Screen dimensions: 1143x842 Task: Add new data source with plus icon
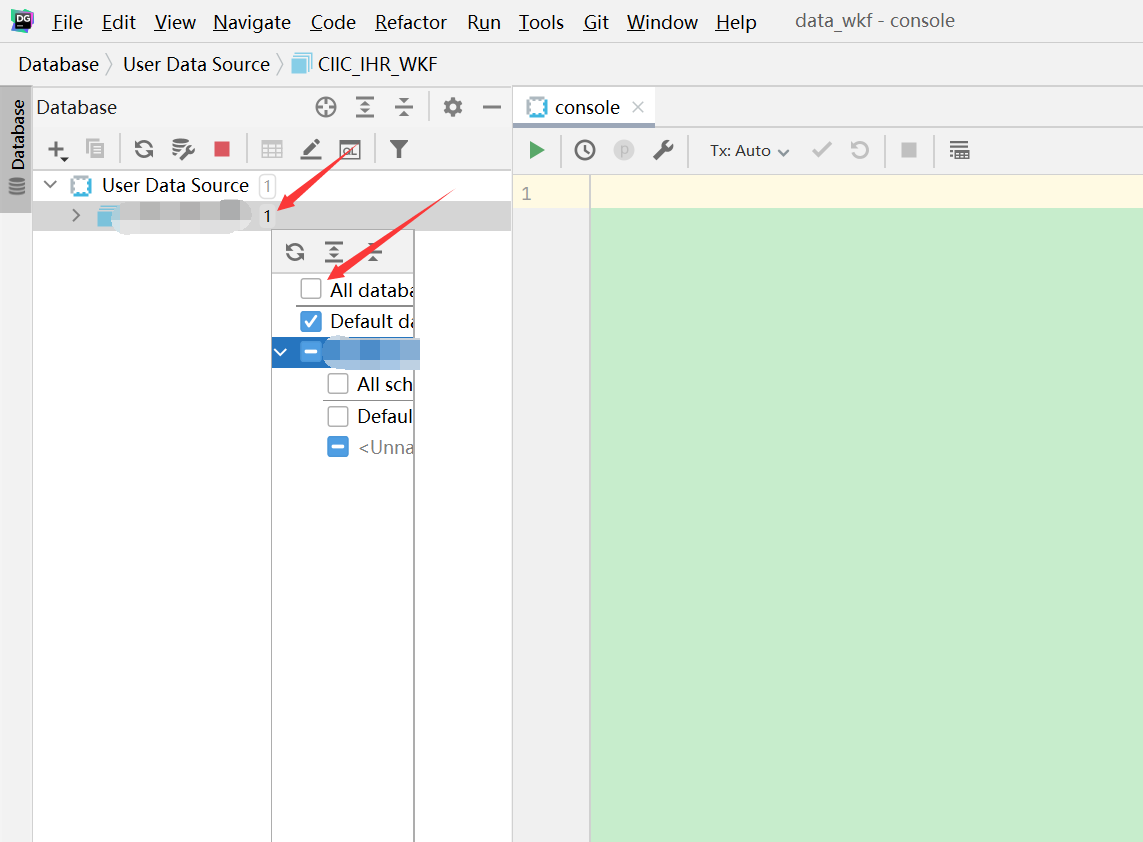pyautogui.click(x=57, y=150)
